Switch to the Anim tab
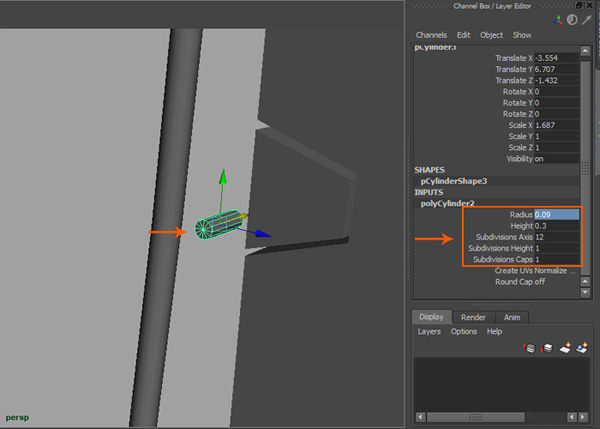This screenshot has width=600, height=429. point(511,317)
